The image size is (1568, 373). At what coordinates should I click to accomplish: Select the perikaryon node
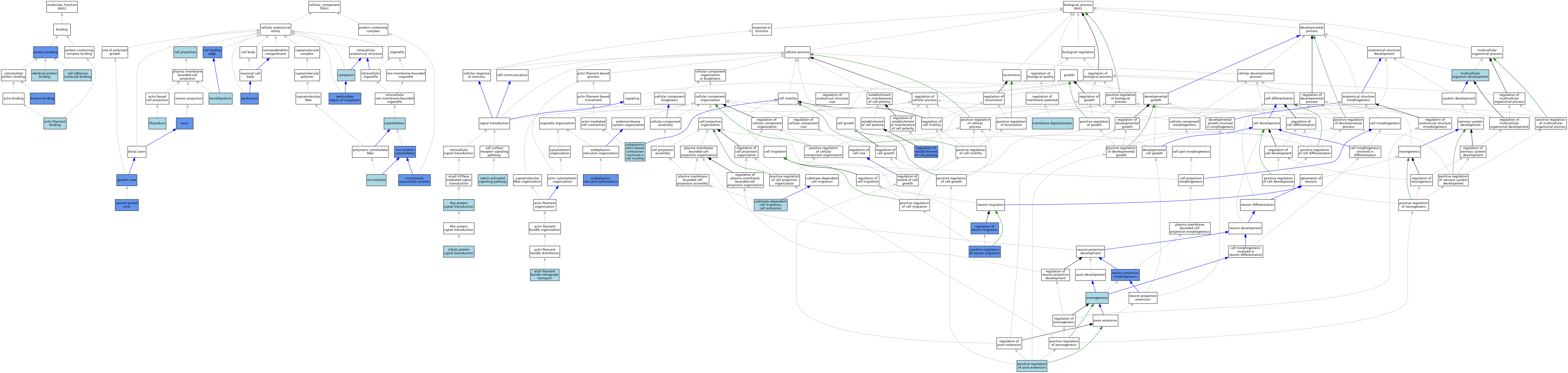[249, 98]
